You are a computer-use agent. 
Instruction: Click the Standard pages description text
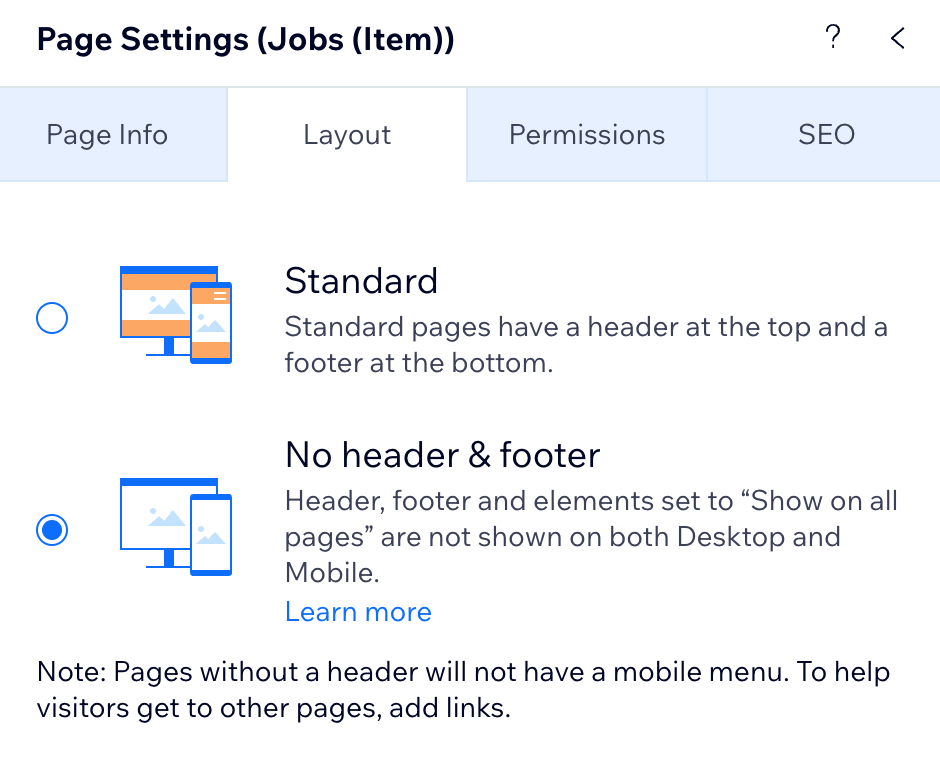click(586, 345)
